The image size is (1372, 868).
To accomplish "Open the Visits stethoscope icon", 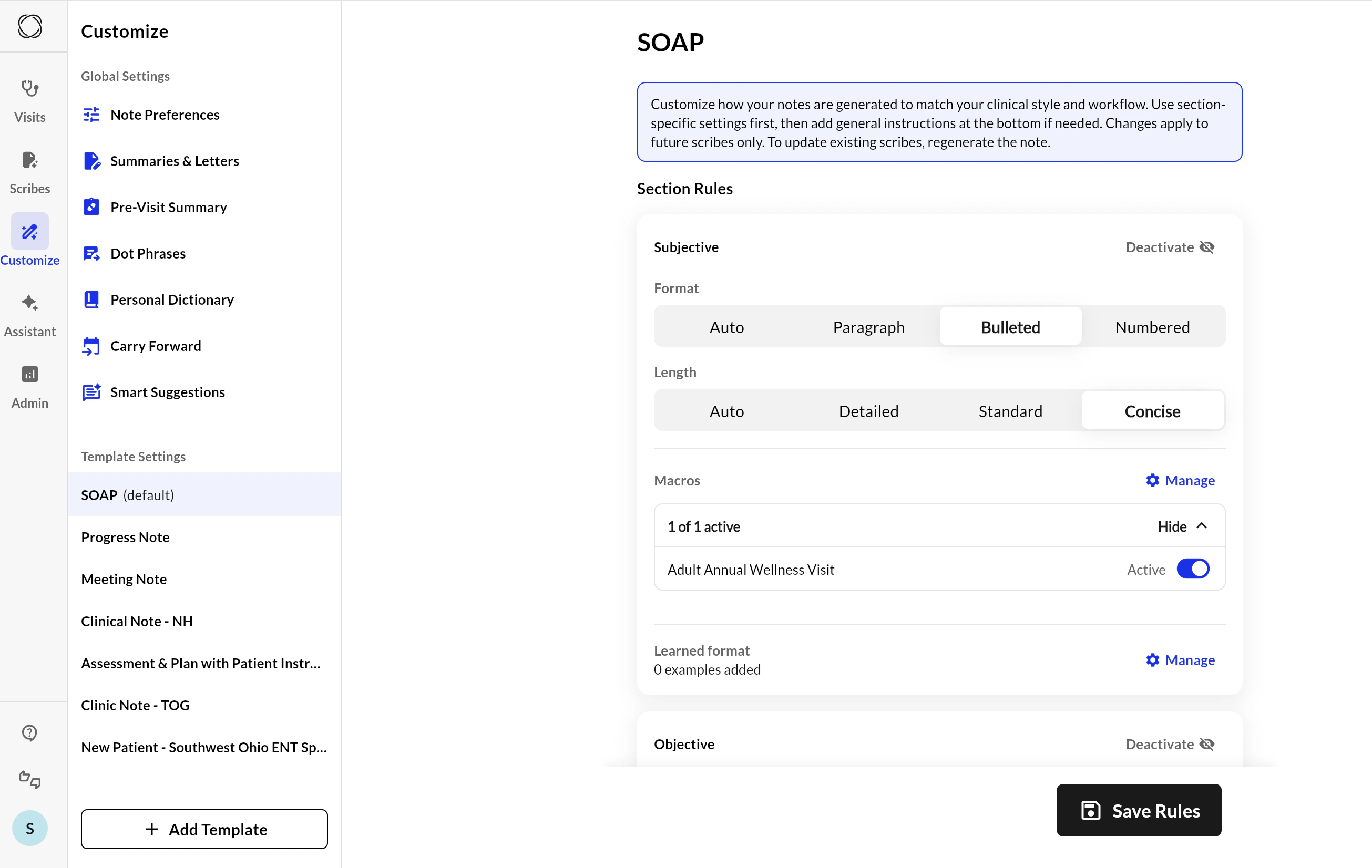I will pos(29,89).
